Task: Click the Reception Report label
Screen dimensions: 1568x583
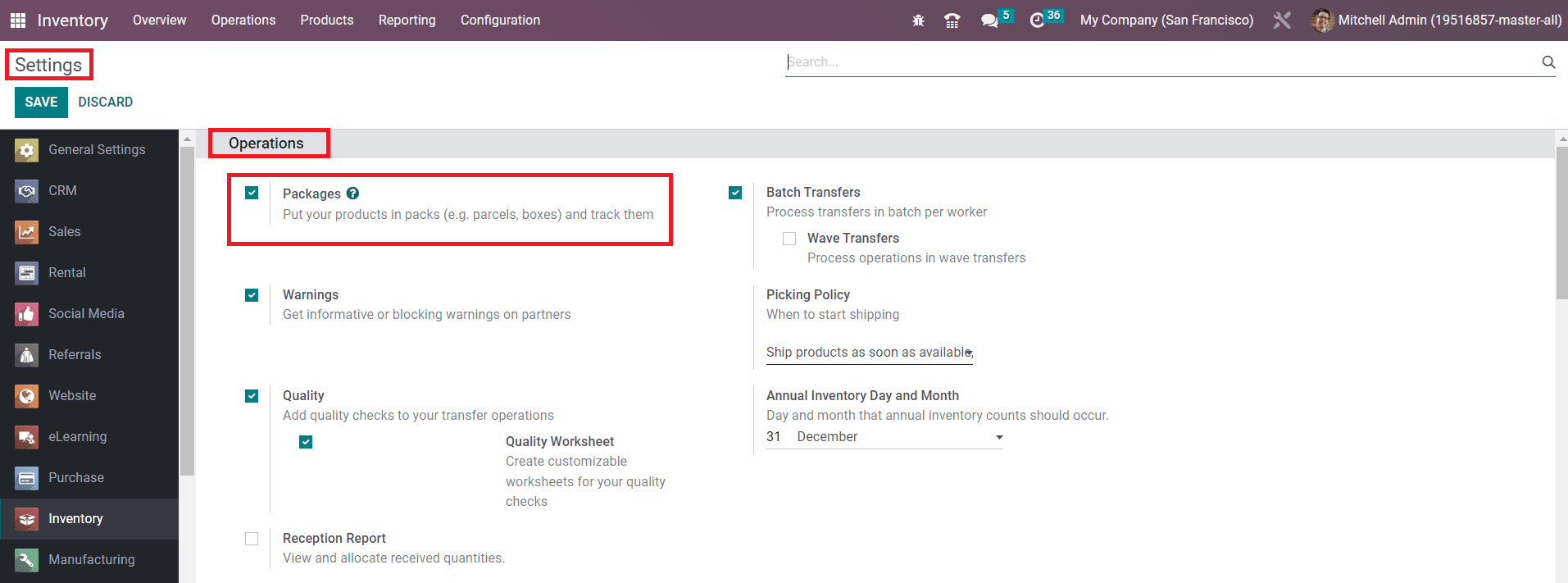Action: 334,539
